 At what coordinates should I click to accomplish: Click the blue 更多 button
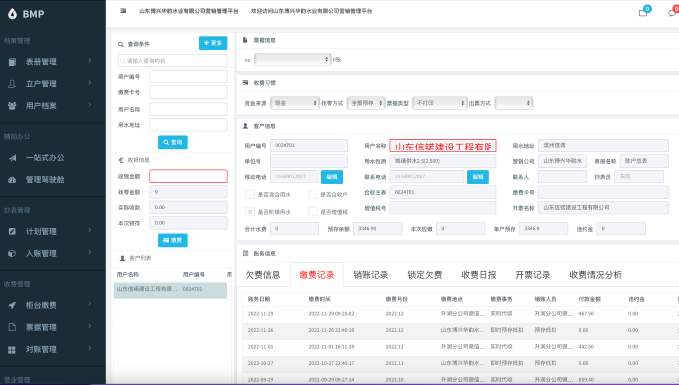tap(213, 43)
